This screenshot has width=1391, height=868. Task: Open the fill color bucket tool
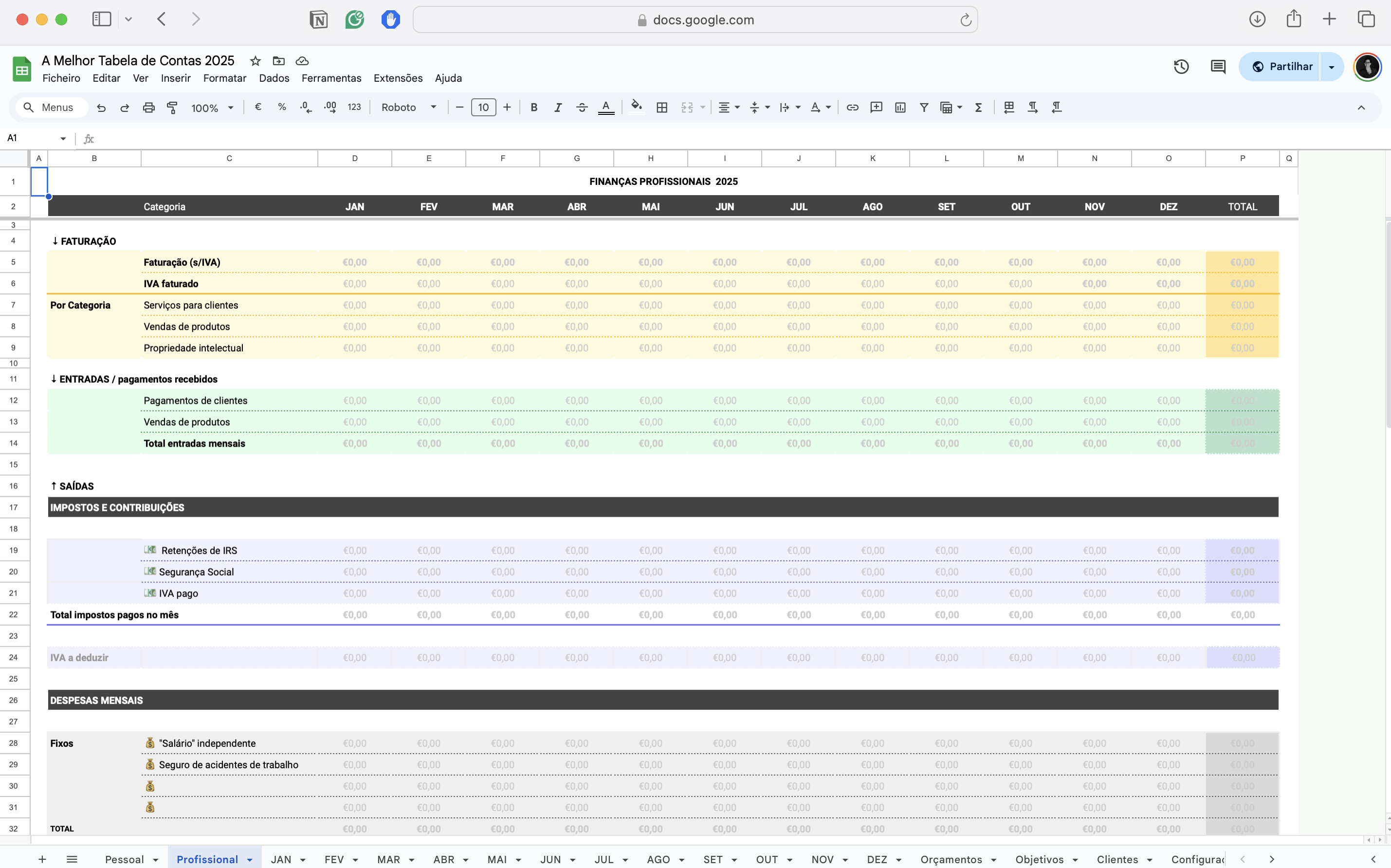(x=636, y=108)
